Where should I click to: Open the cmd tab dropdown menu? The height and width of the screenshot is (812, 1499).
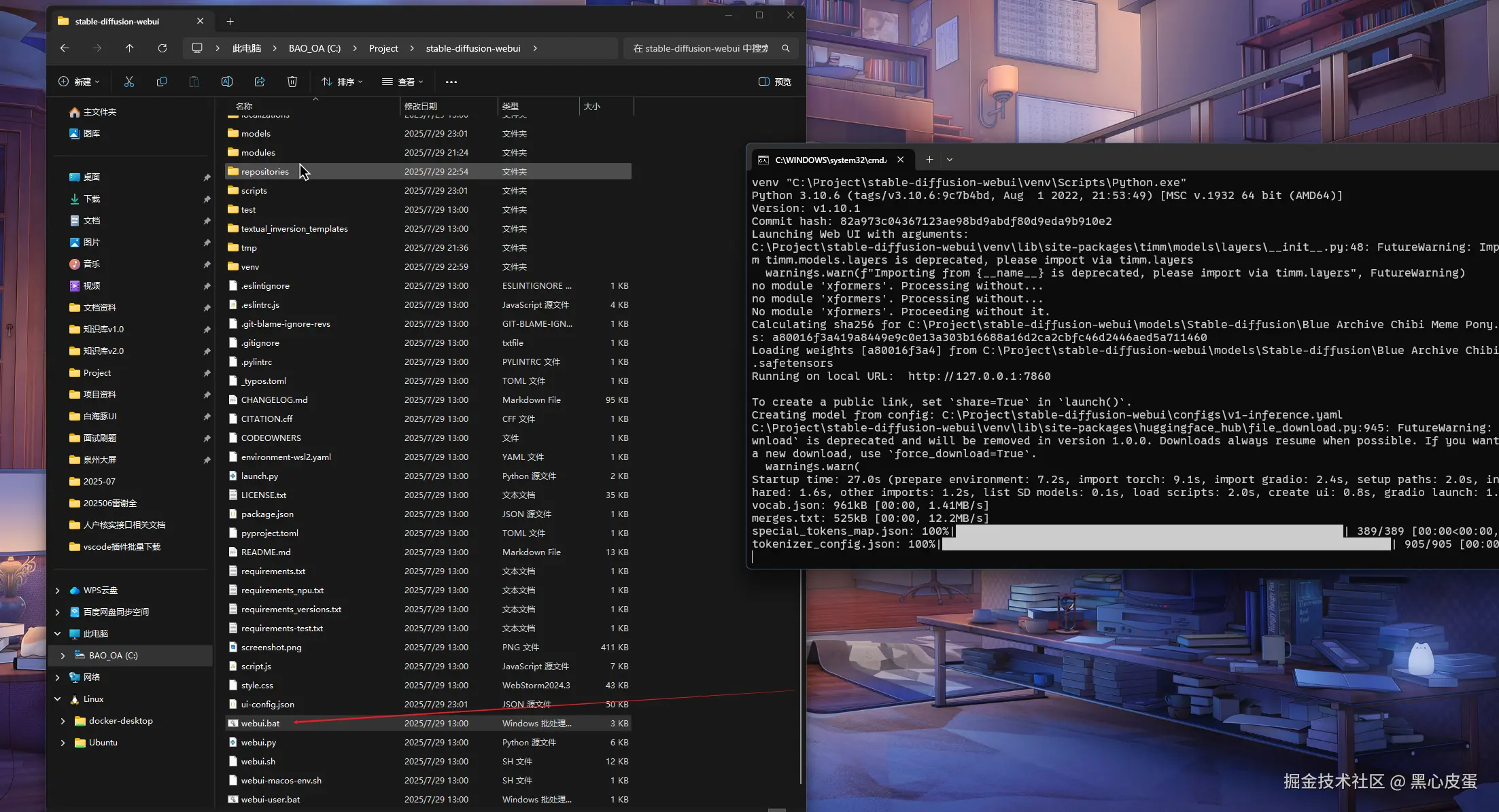coord(950,160)
